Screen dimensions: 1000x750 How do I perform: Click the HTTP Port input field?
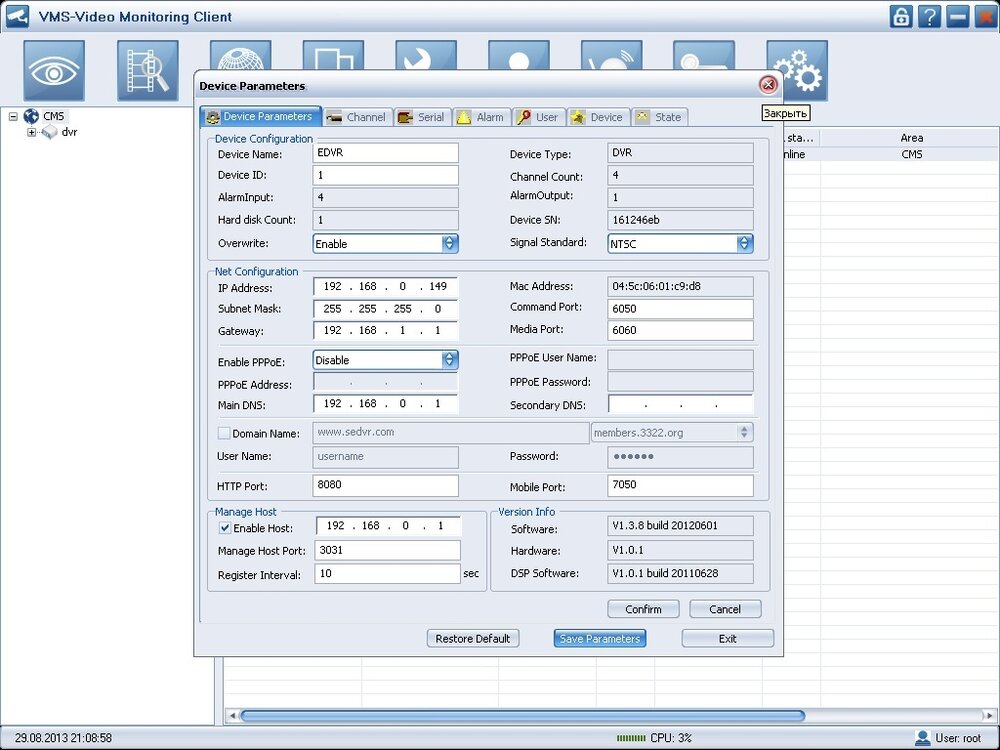click(x=385, y=486)
